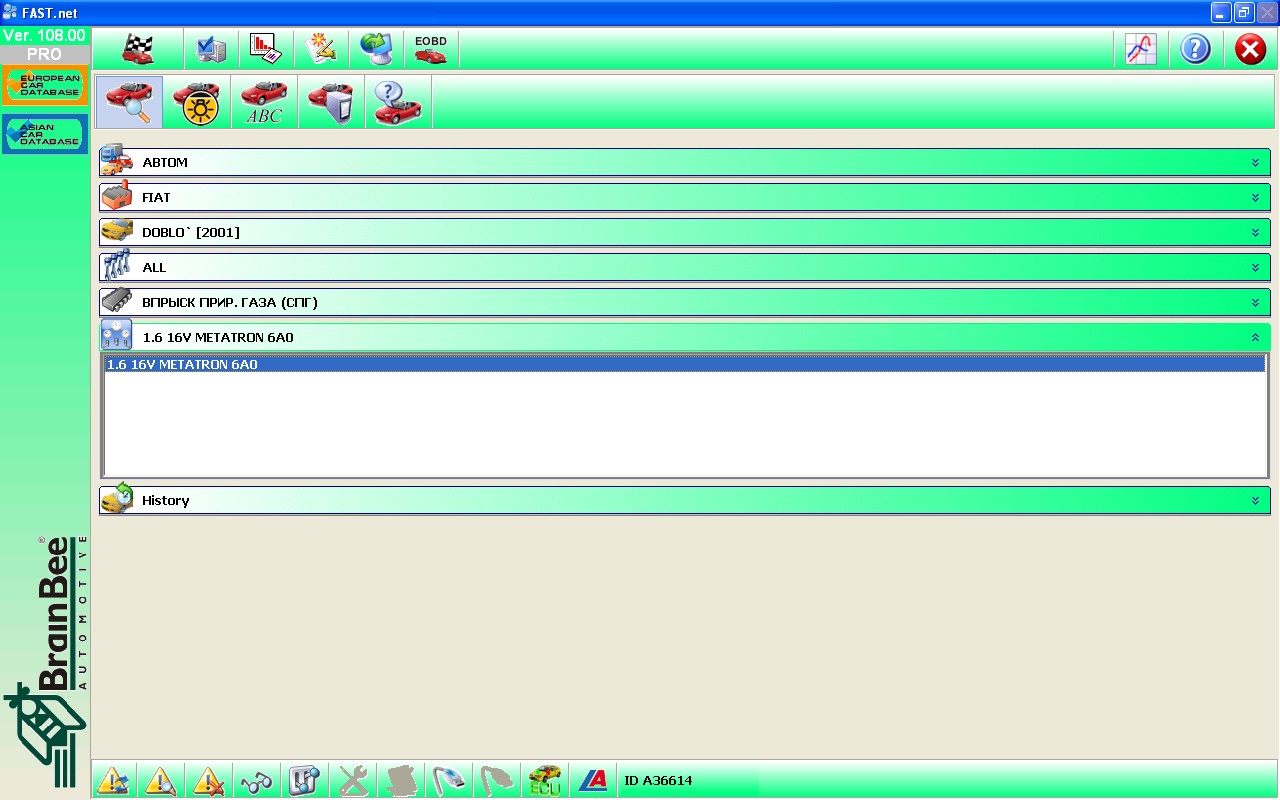Click the red X exit button
This screenshot has height=800, width=1280.
coord(1251,48)
